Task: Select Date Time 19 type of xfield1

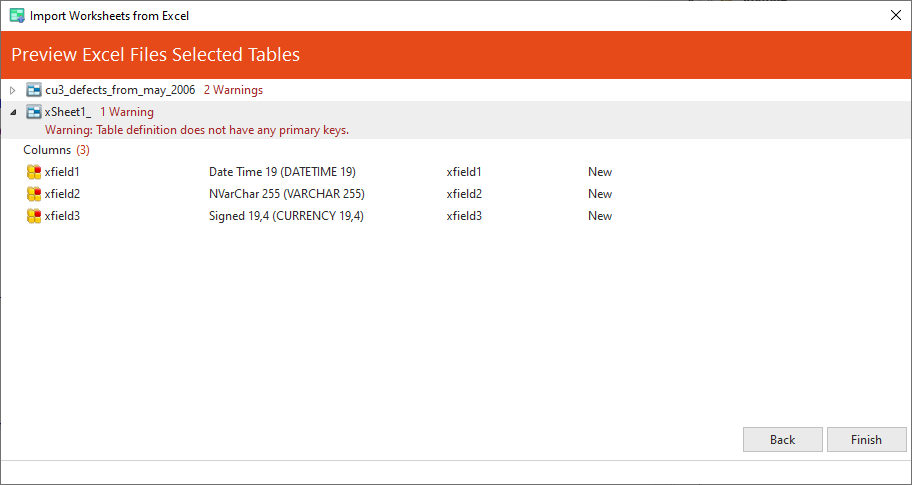Action: pos(282,172)
